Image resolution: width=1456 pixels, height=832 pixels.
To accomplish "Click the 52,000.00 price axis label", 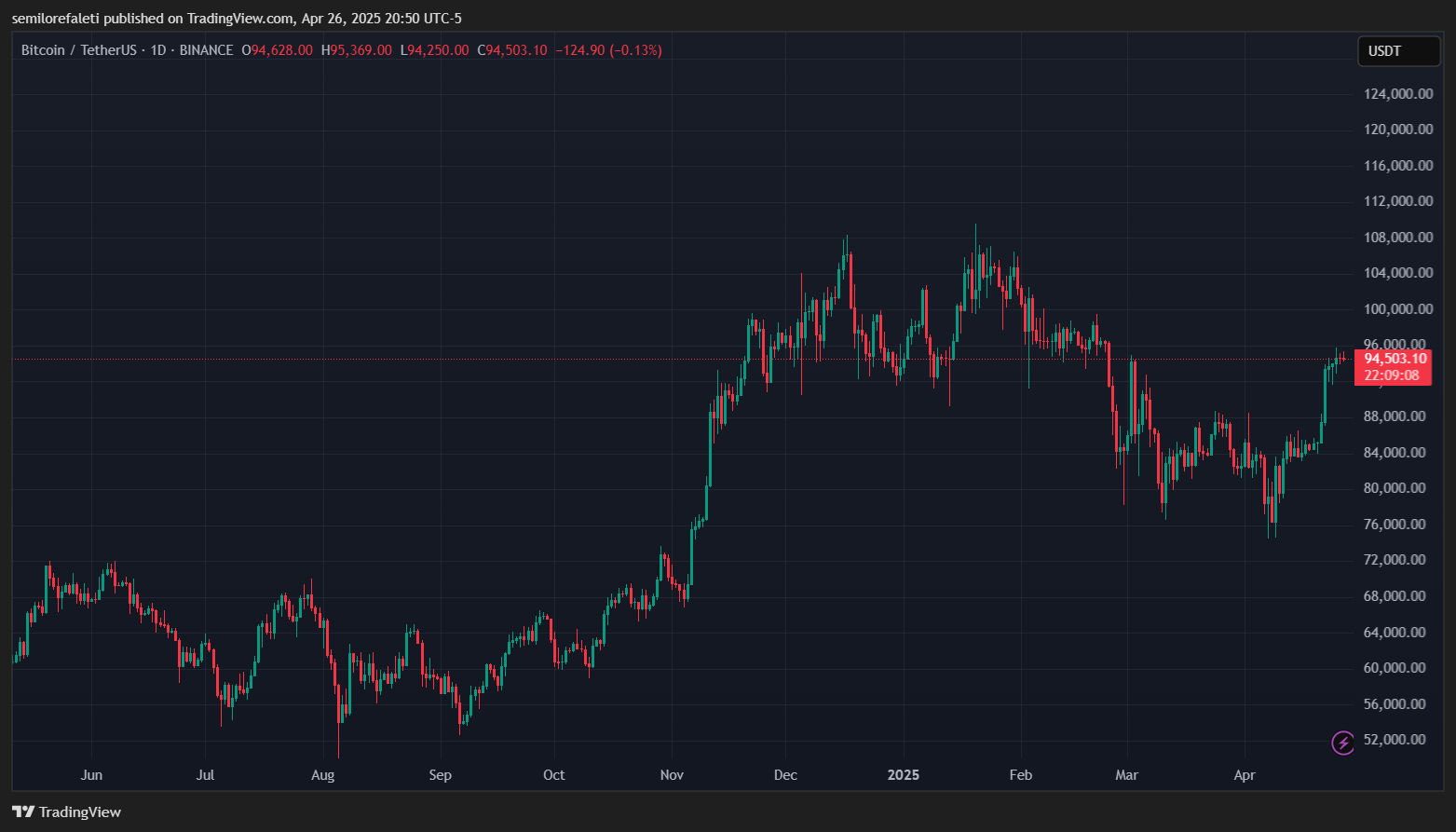I will pyautogui.click(x=1395, y=740).
